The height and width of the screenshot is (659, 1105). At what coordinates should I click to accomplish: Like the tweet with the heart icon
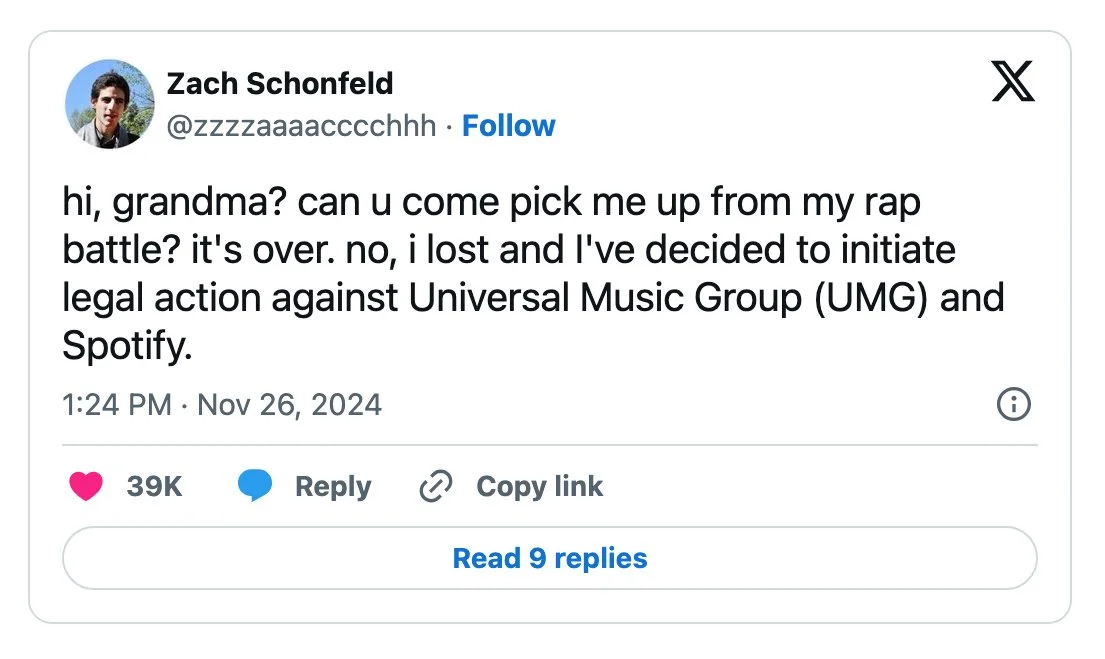click(86, 487)
